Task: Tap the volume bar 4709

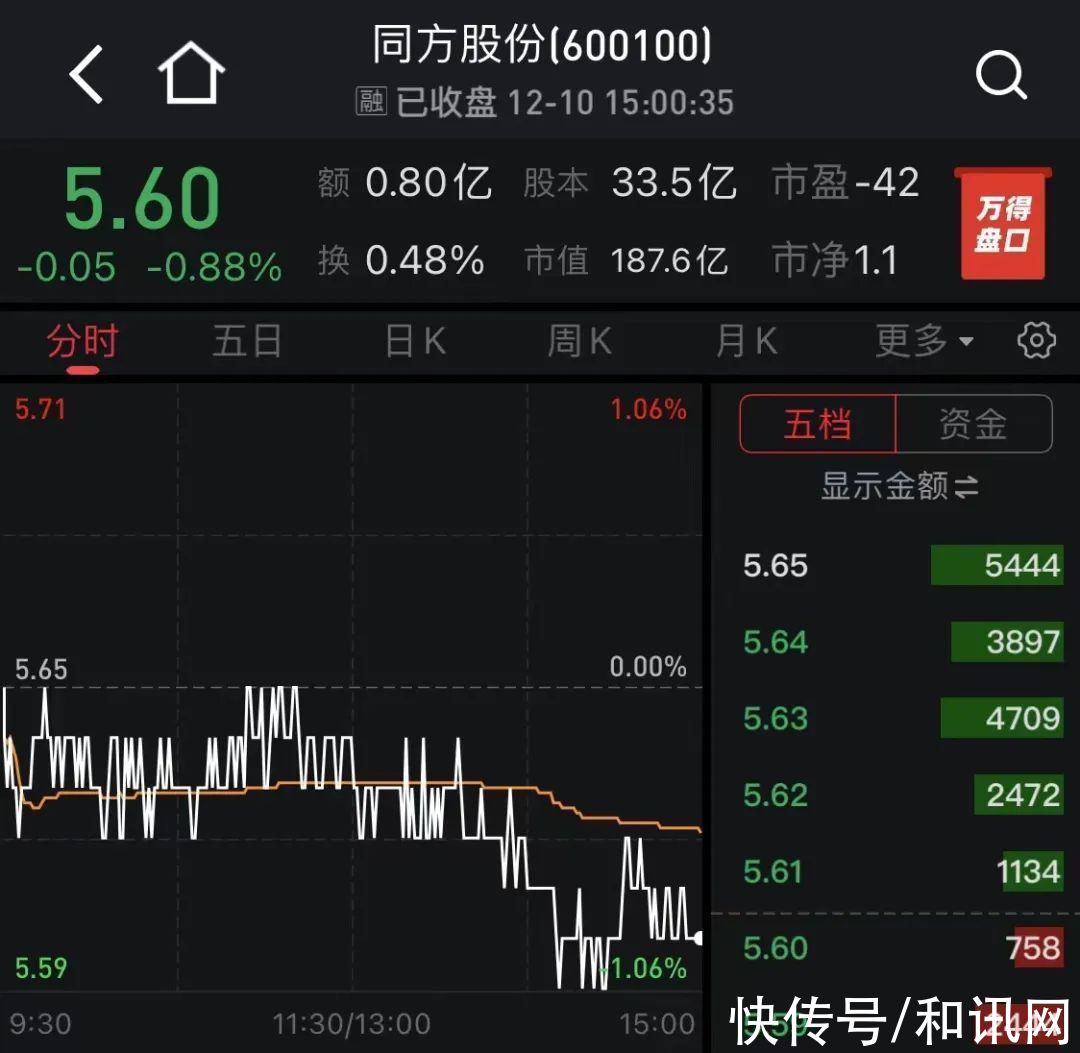Action: coord(1001,718)
